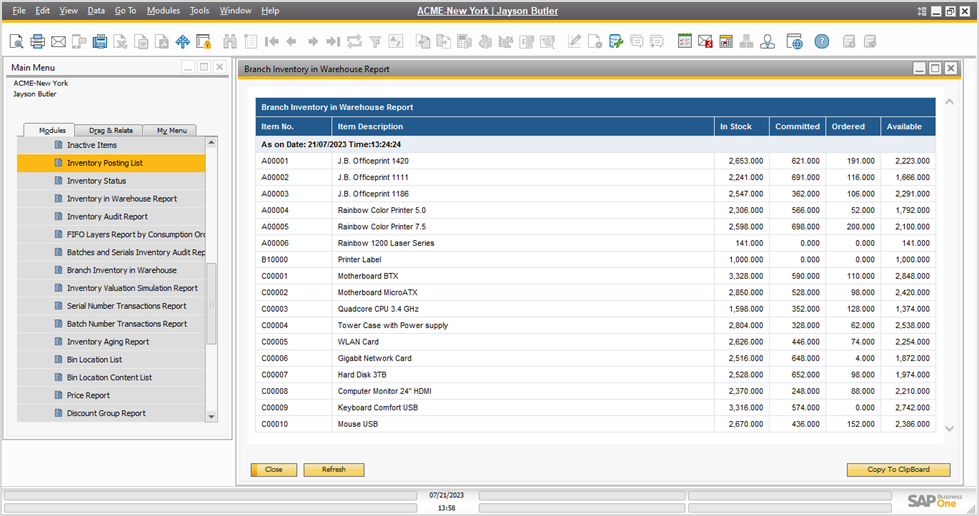Select Price Report in module list
Viewport: 979px width, 516px height.
coord(88,395)
